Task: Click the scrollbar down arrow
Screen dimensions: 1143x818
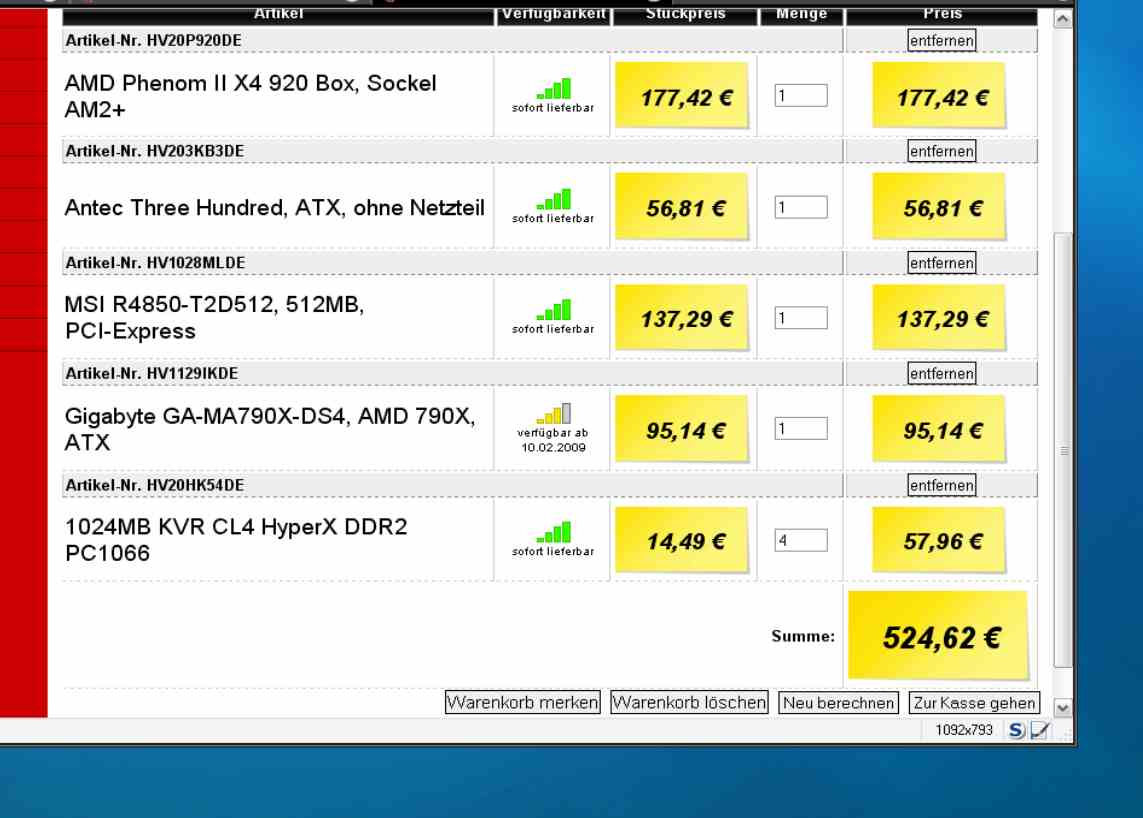Action: [x=1063, y=707]
